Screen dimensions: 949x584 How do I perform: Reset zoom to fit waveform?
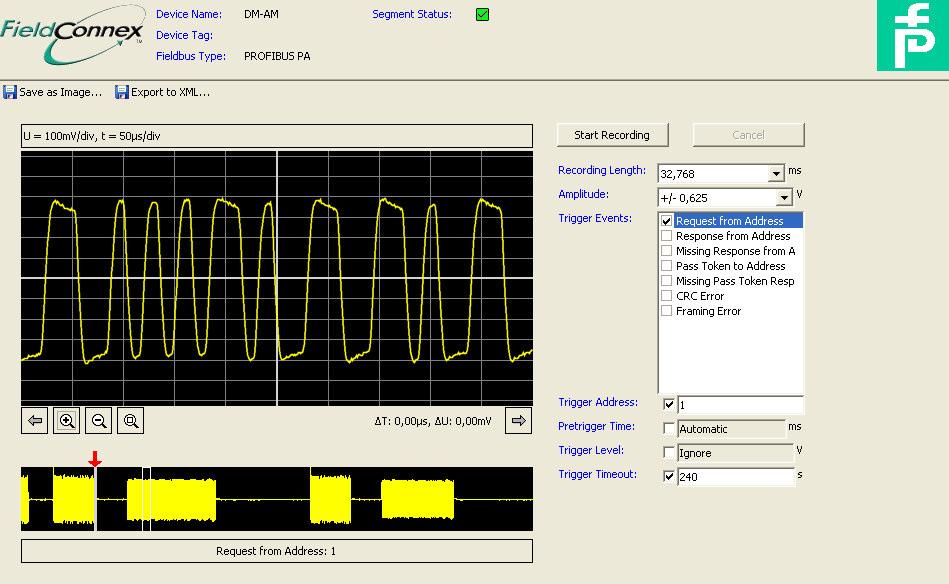pyautogui.click(x=131, y=421)
